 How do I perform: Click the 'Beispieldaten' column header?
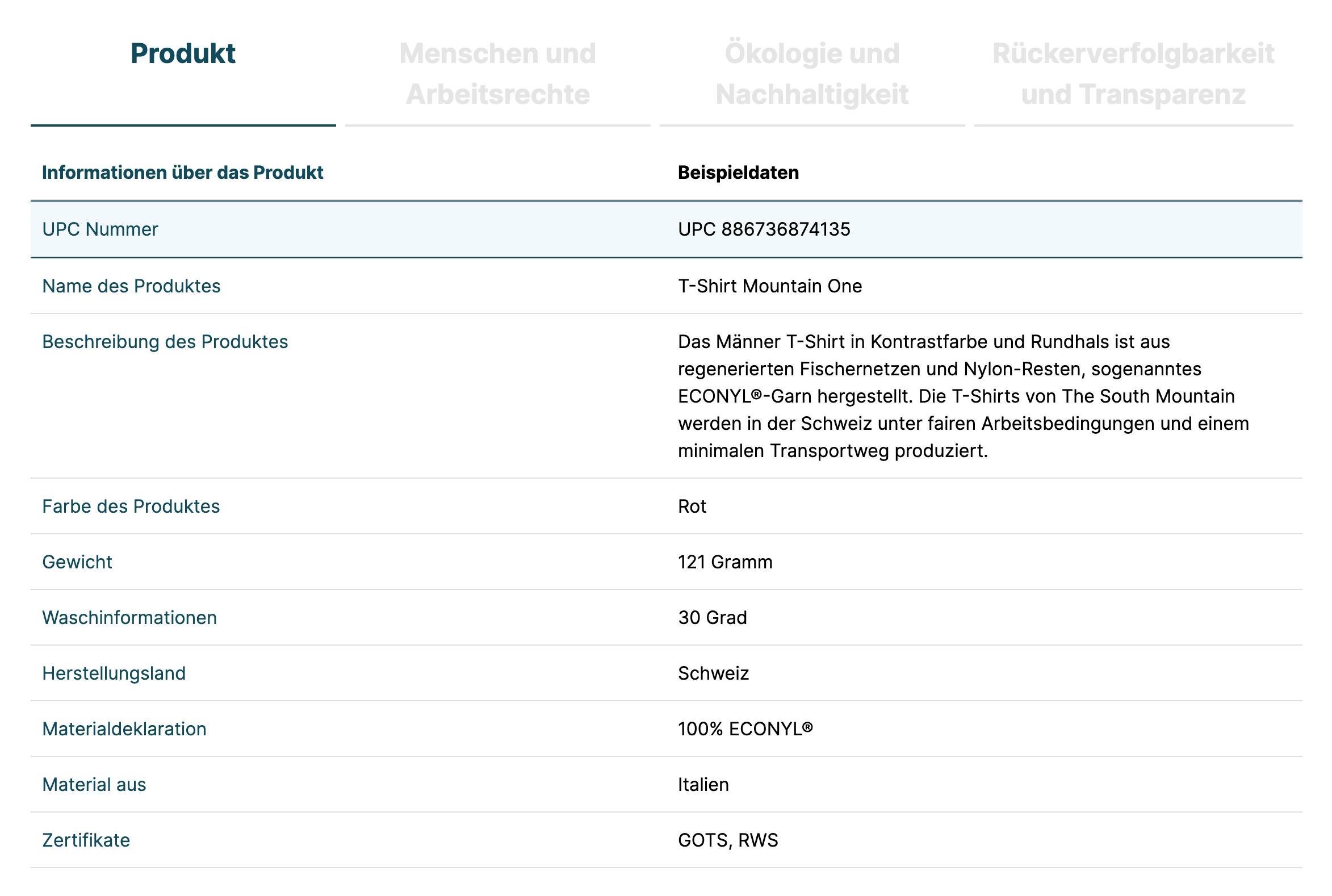click(x=738, y=173)
